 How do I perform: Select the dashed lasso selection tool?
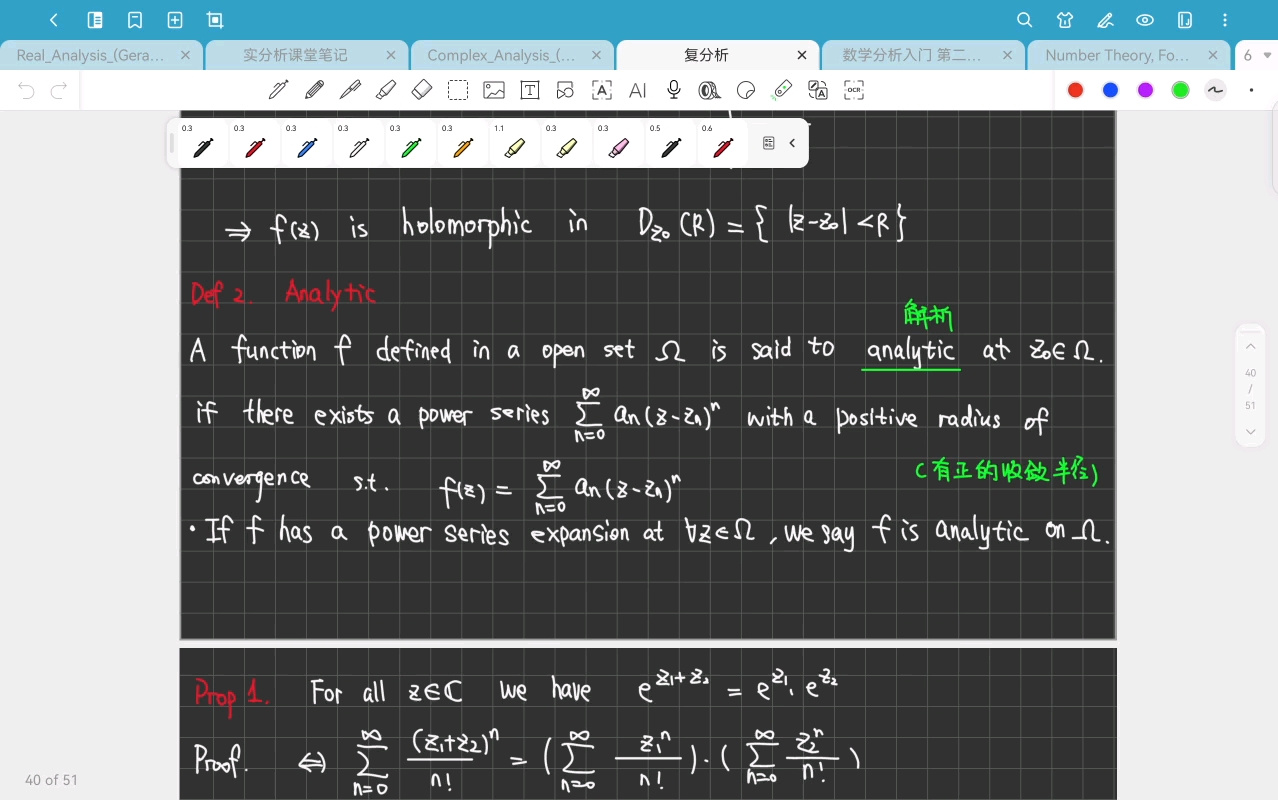(458, 90)
